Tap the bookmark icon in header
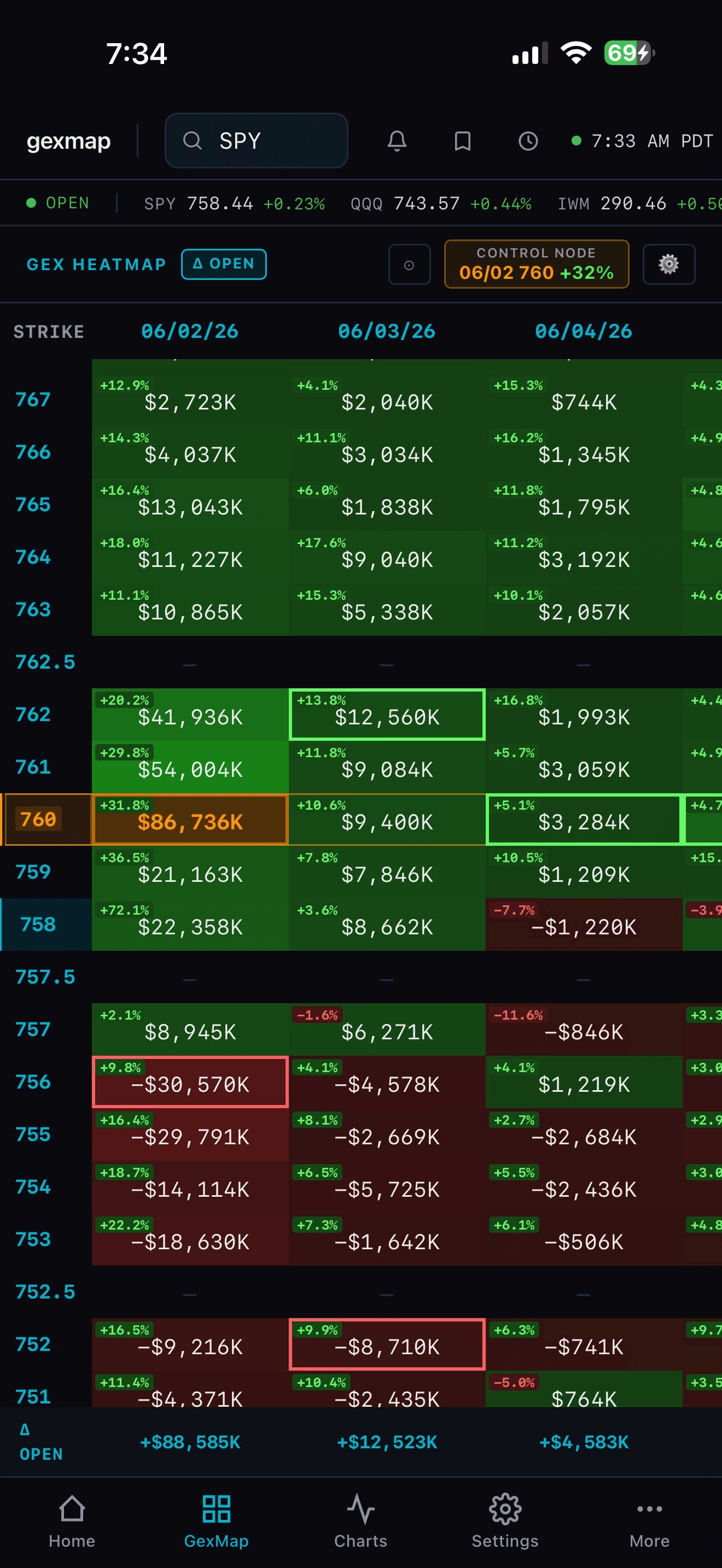 point(463,141)
